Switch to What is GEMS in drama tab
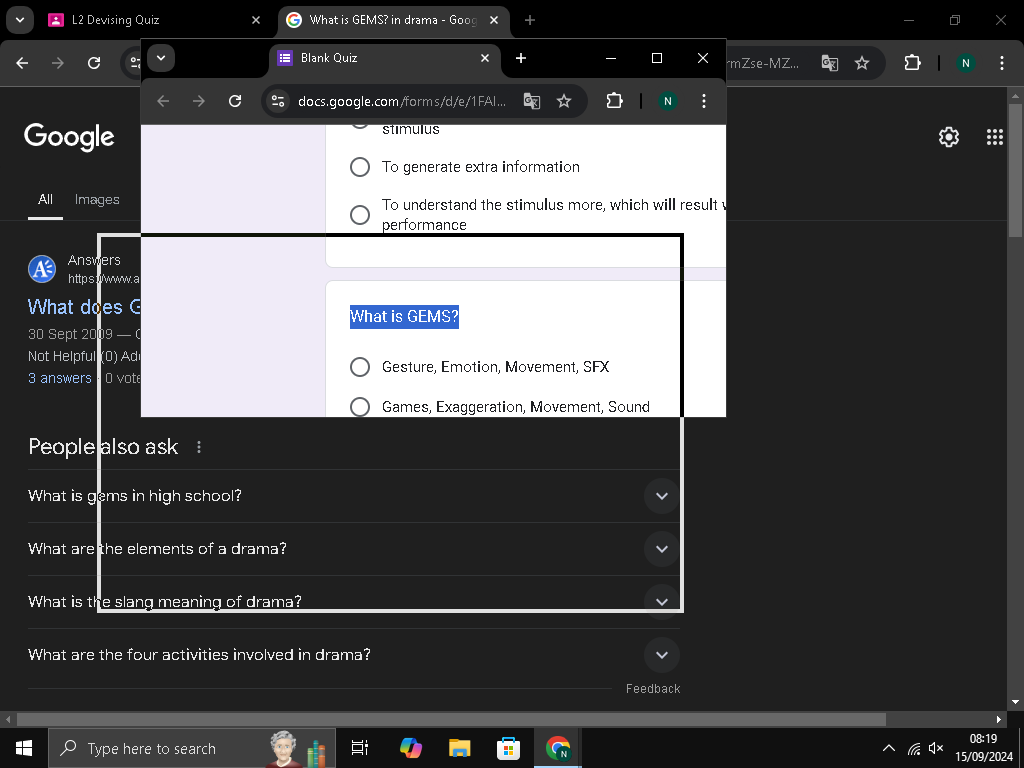Image resolution: width=1024 pixels, height=768 pixels. (x=394, y=20)
